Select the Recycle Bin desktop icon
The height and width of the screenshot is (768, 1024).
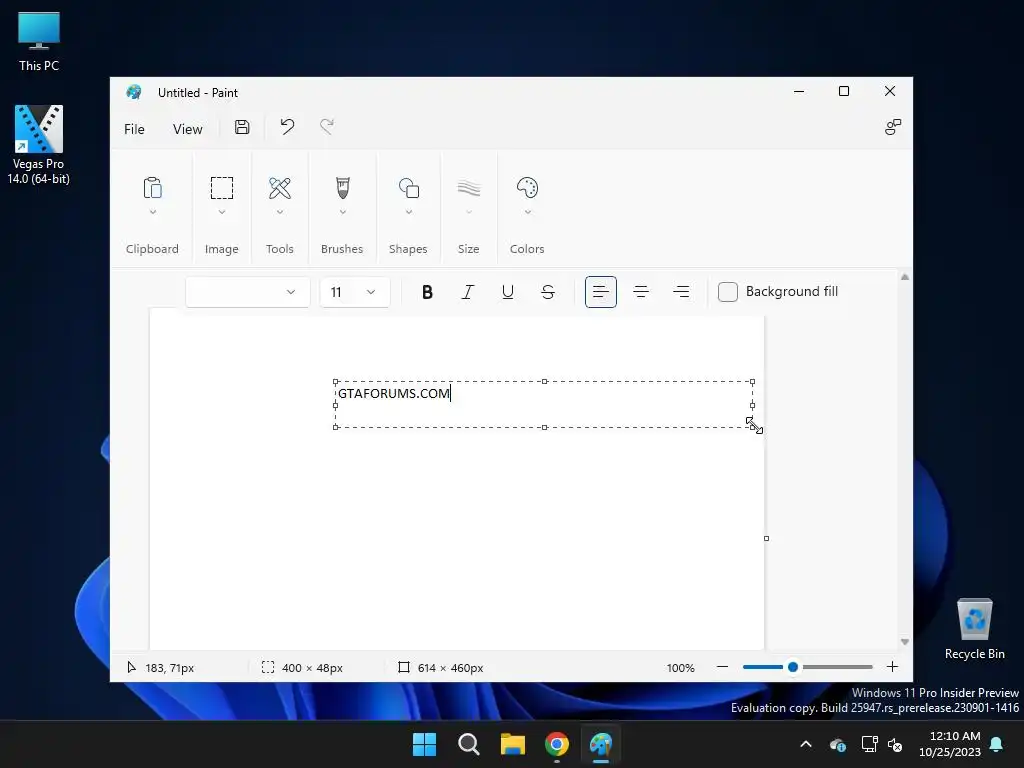tap(974, 629)
